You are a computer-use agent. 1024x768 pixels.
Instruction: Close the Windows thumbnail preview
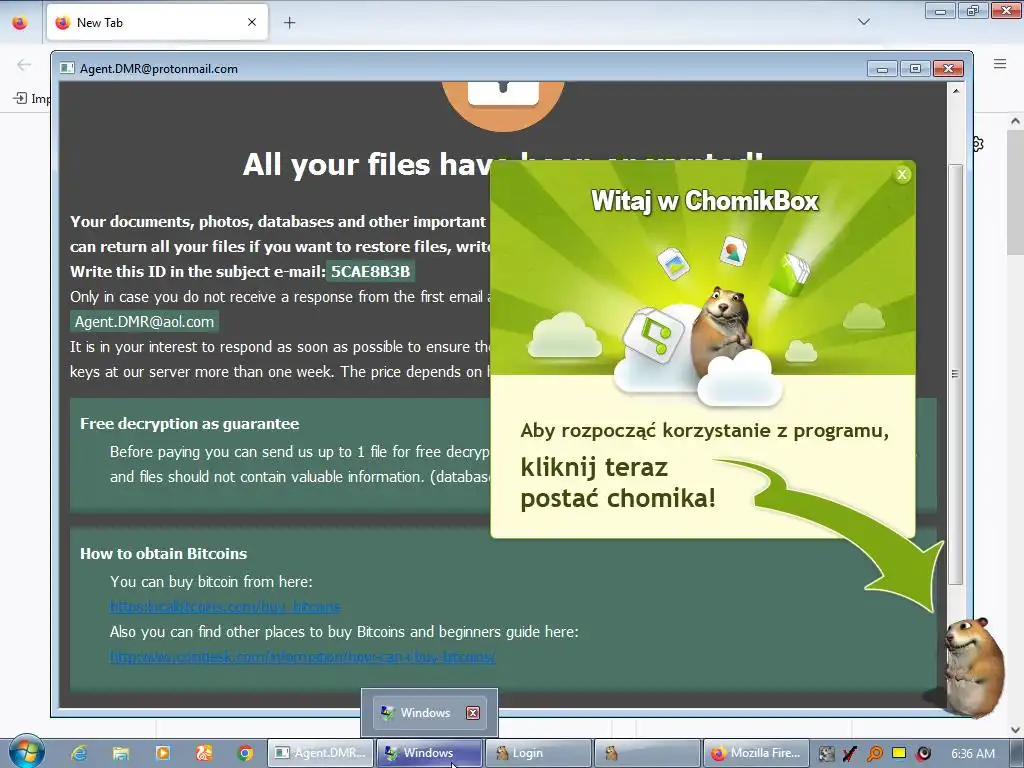point(473,712)
